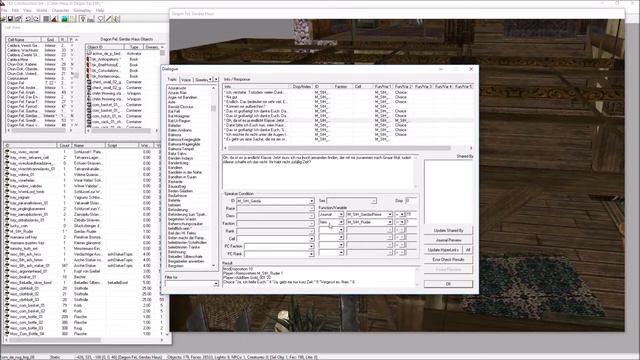Toggle the Snap to Angle toolbar icon
The height and width of the screenshot is (360, 640).
tap(54, 19)
